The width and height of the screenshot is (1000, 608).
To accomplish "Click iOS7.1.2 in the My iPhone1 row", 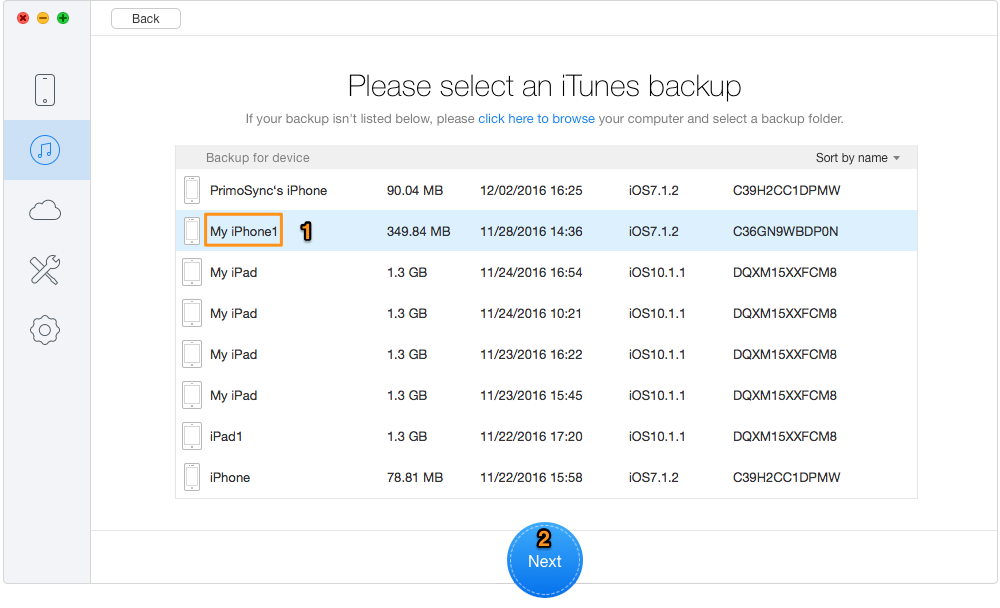I will pos(654,231).
